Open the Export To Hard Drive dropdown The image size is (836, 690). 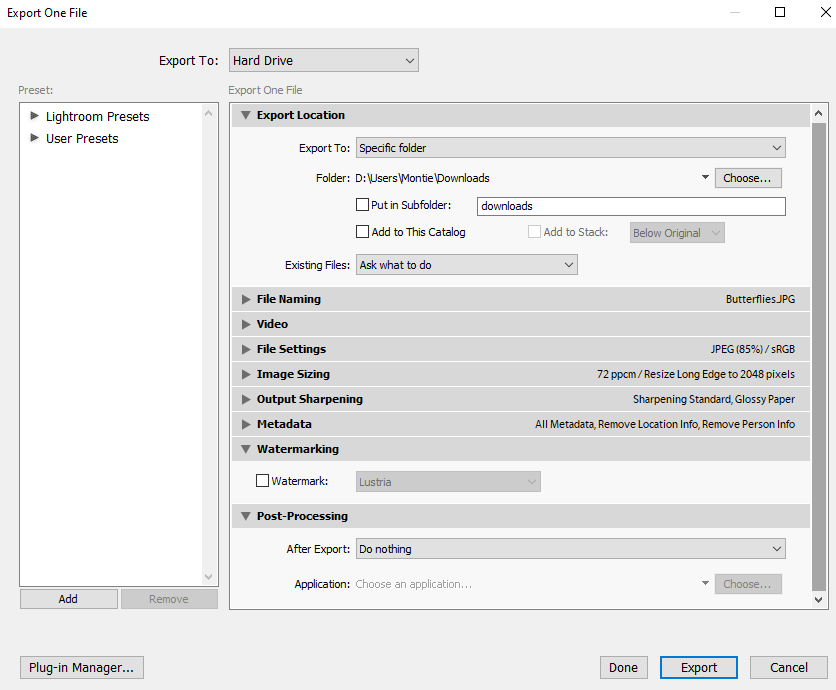323,59
